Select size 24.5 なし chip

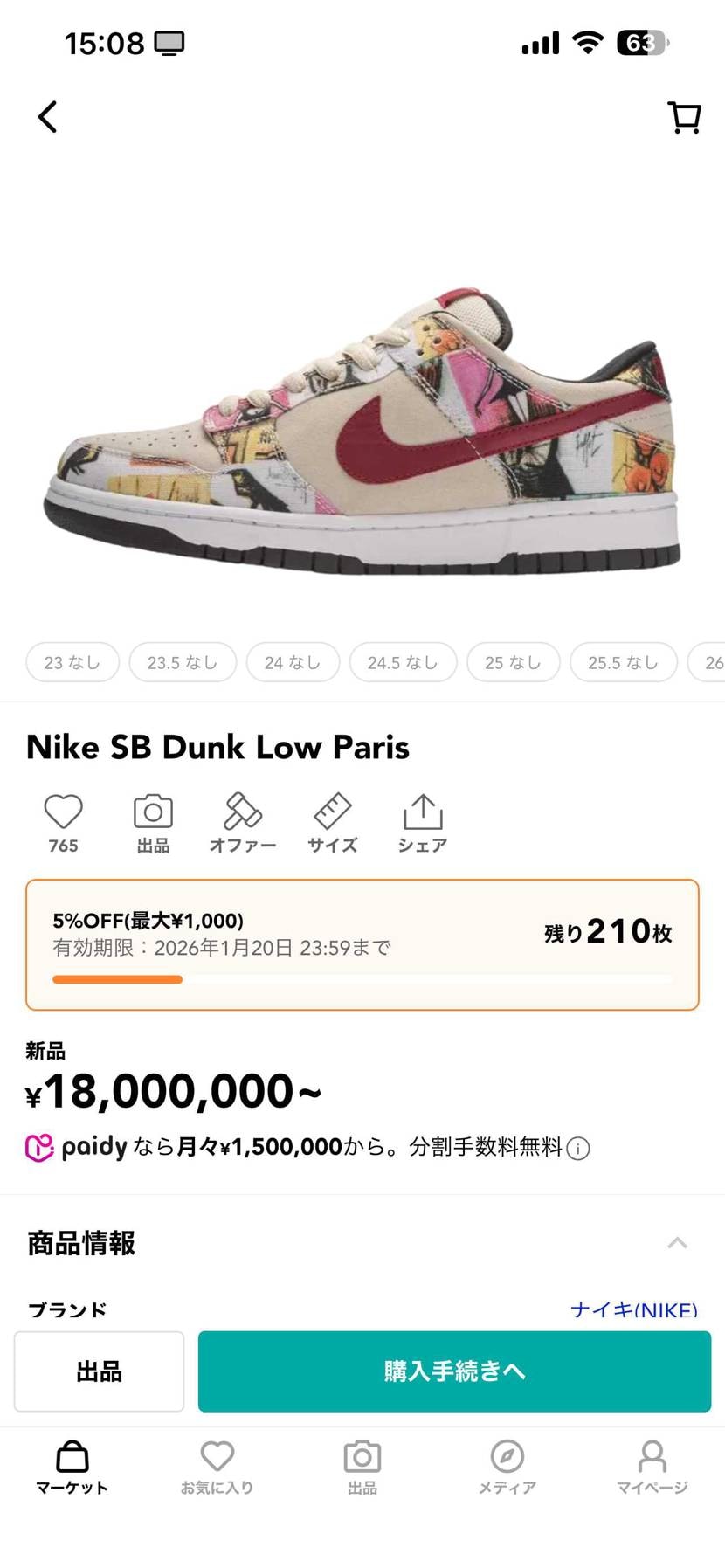click(403, 662)
